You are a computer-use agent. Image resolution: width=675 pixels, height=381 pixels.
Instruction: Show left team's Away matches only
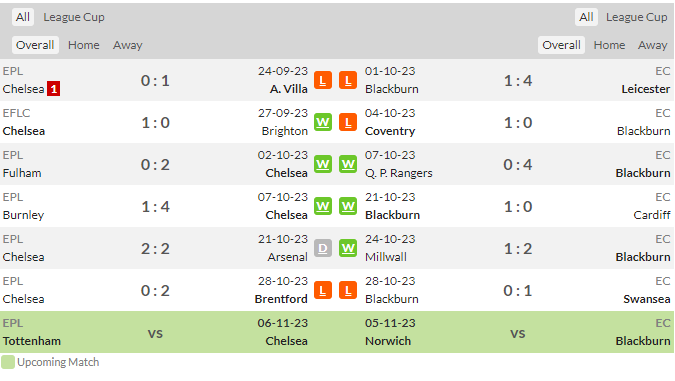click(x=127, y=45)
